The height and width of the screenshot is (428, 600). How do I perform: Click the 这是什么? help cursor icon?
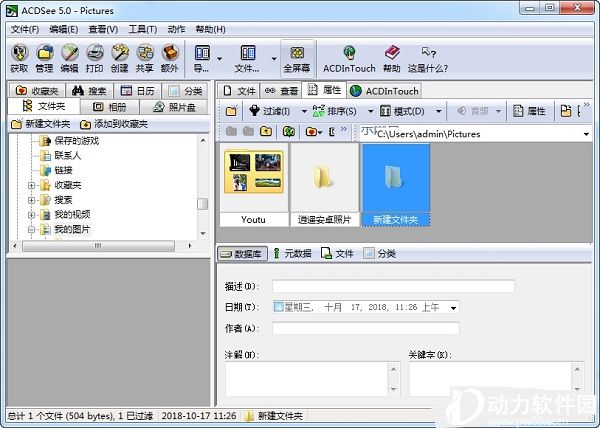point(428,59)
